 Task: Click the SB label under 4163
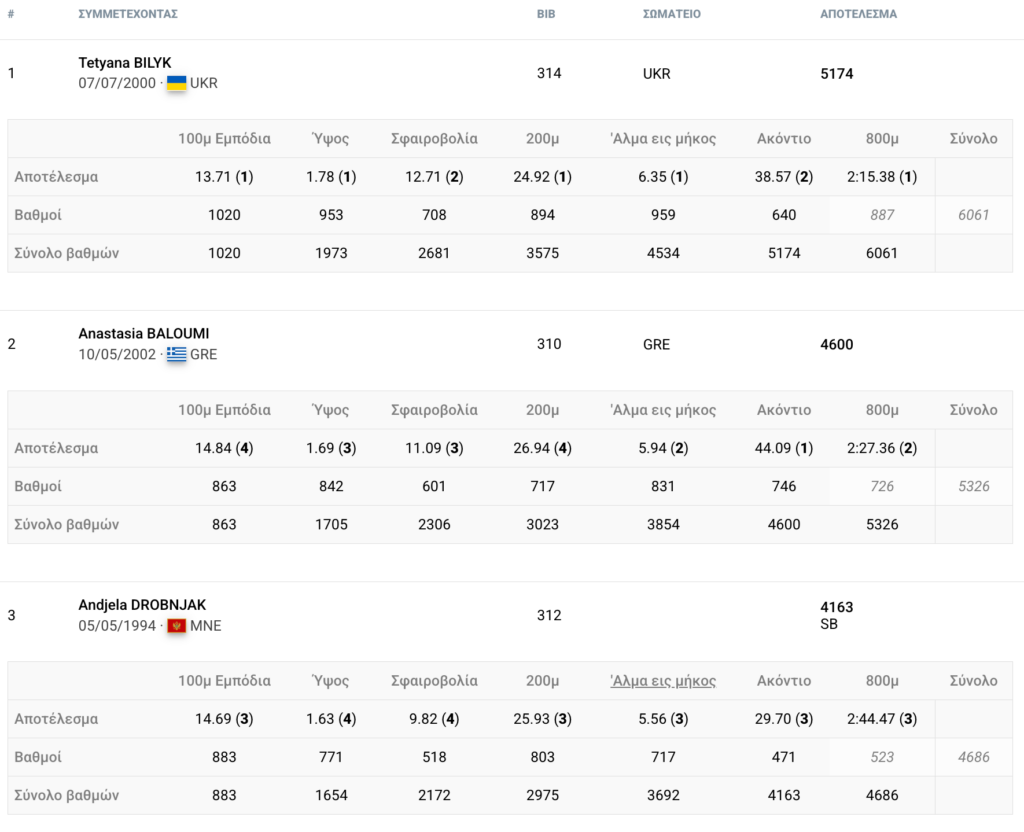[x=829, y=624]
